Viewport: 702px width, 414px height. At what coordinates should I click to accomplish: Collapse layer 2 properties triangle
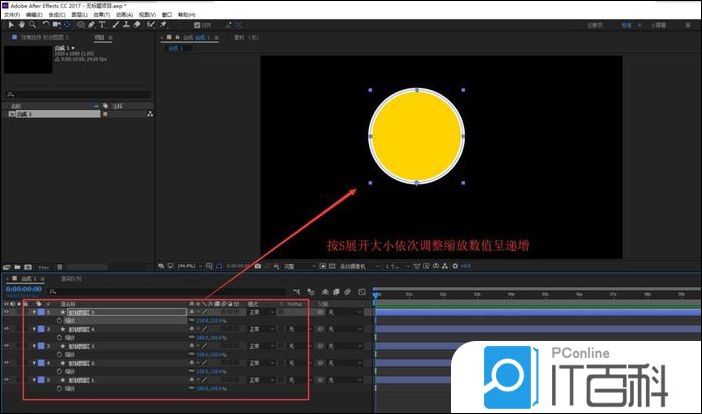pyautogui.click(x=32, y=329)
